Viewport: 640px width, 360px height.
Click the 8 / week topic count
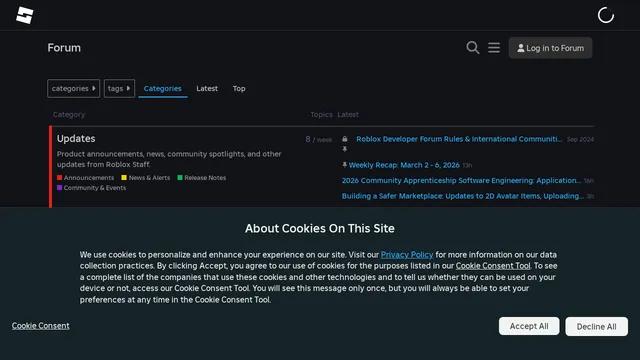click(x=319, y=140)
